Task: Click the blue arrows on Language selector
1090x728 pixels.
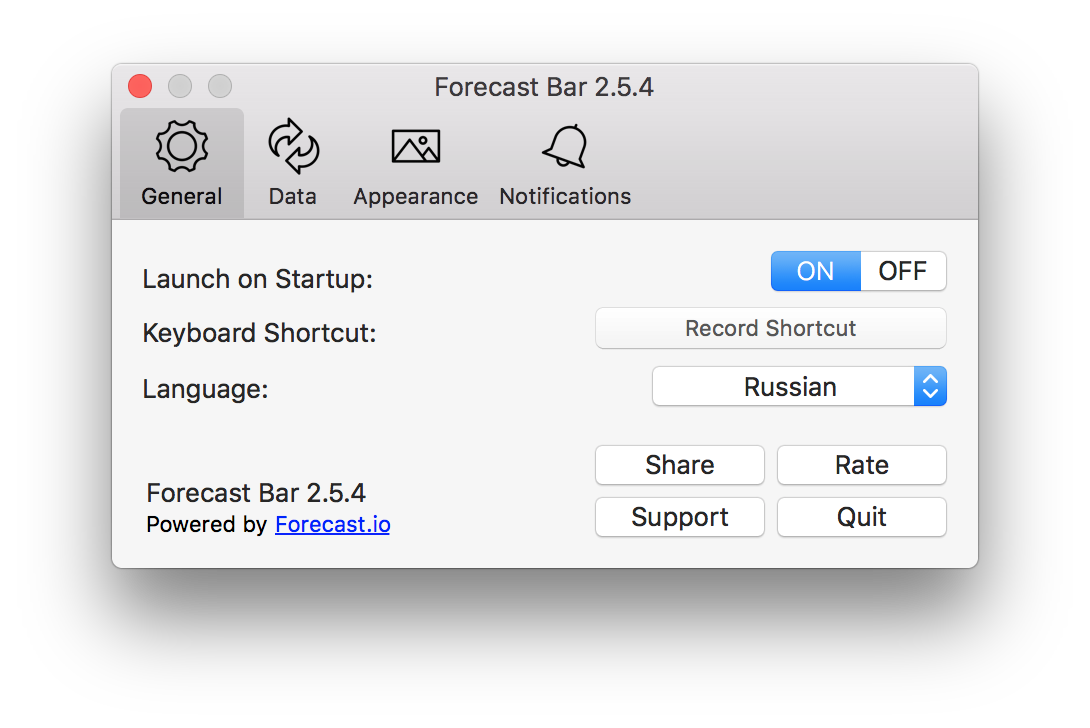Action: (930, 387)
